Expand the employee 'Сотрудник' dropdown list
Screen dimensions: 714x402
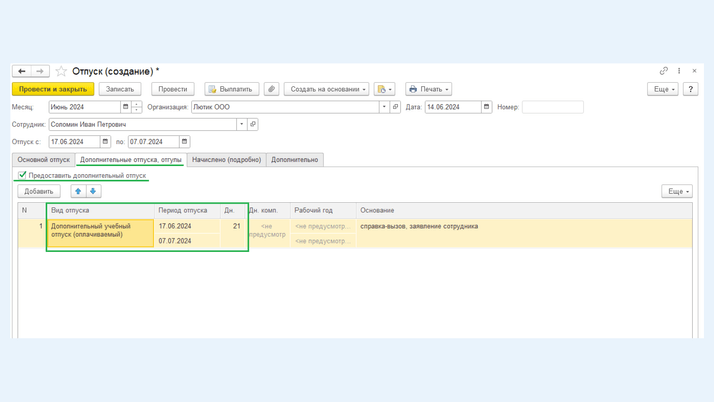tap(241, 125)
